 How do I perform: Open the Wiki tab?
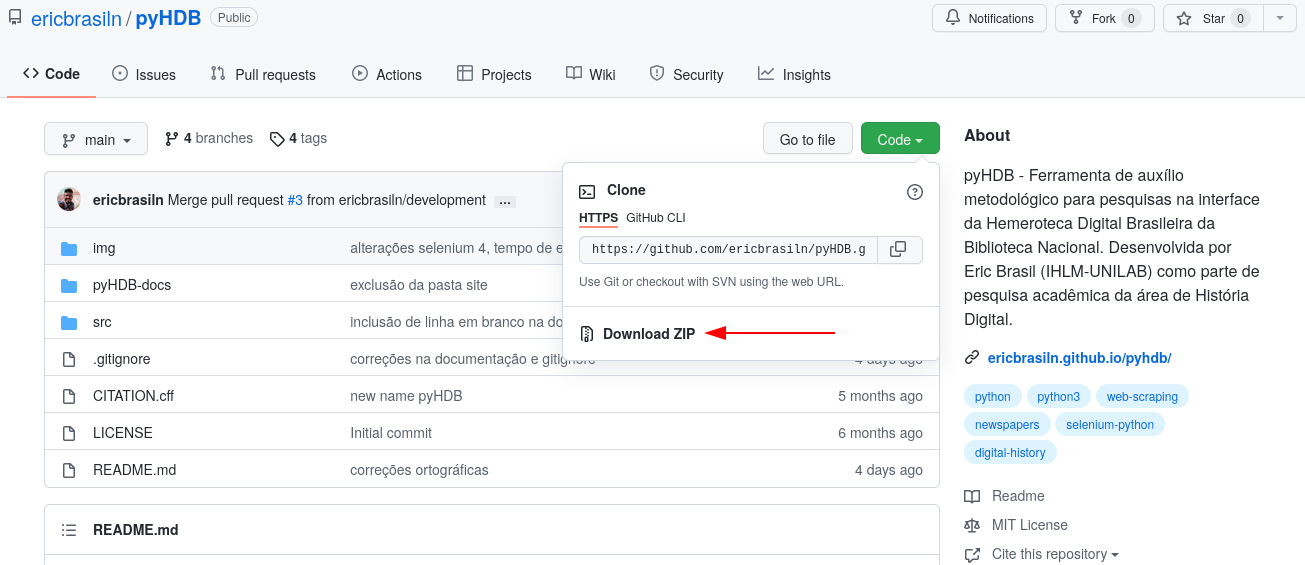(x=591, y=74)
